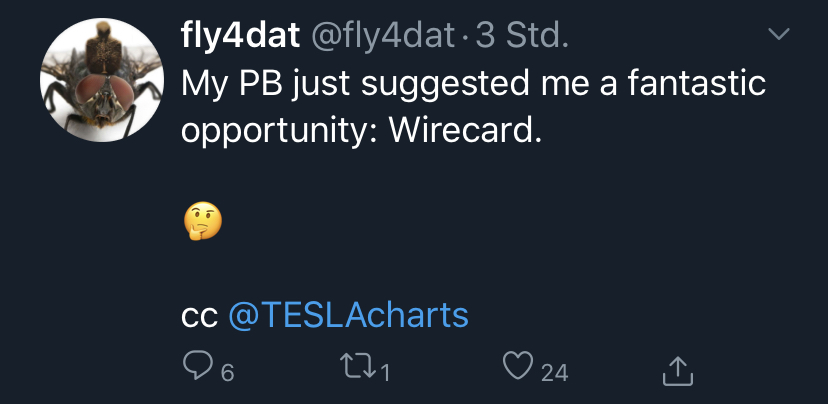Open the fly4dat display name profile
The image size is (828, 404).
(x=240, y=38)
